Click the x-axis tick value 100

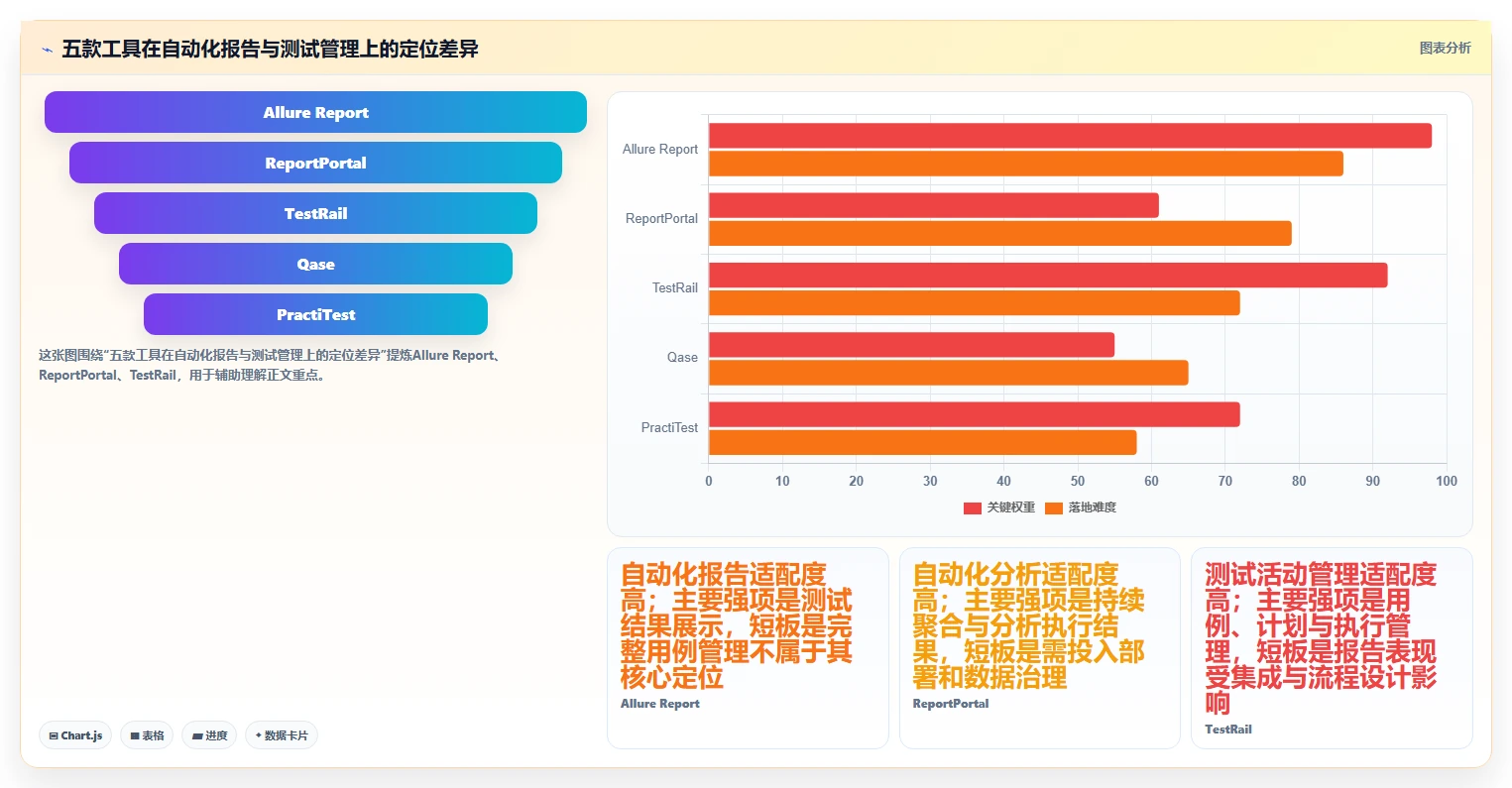point(1447,481)
